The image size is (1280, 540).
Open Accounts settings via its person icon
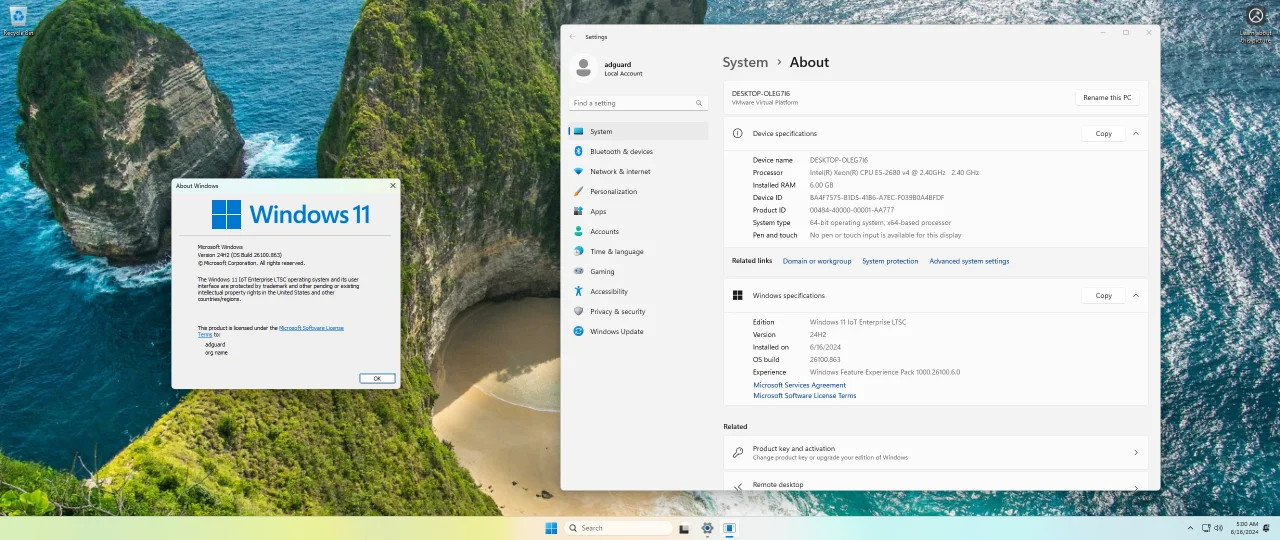pyautogui.click(x=579, y=231)
